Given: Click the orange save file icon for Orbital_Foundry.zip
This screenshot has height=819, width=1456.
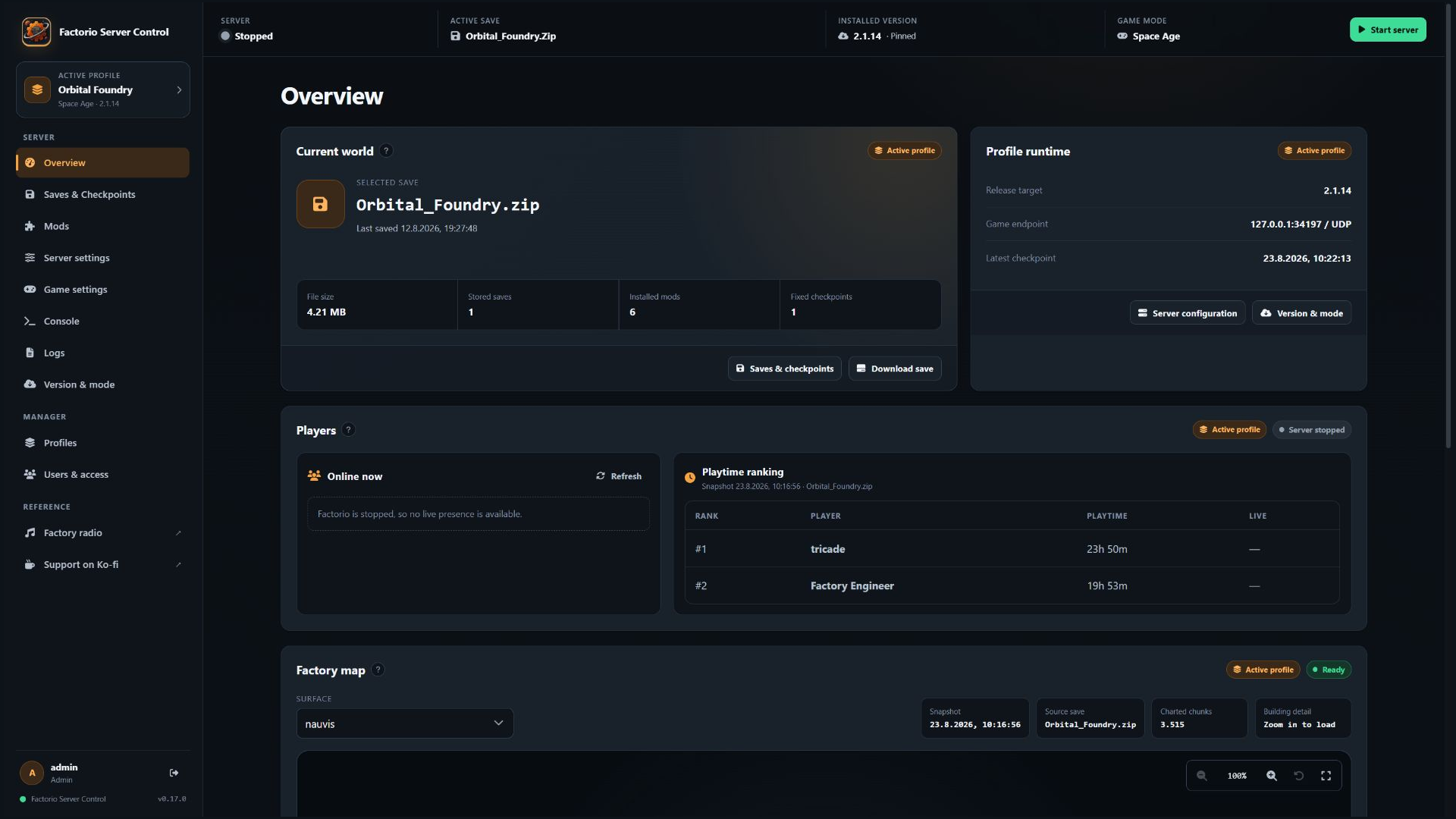Looking at the screenshot, I should click(x=320, y=204).
